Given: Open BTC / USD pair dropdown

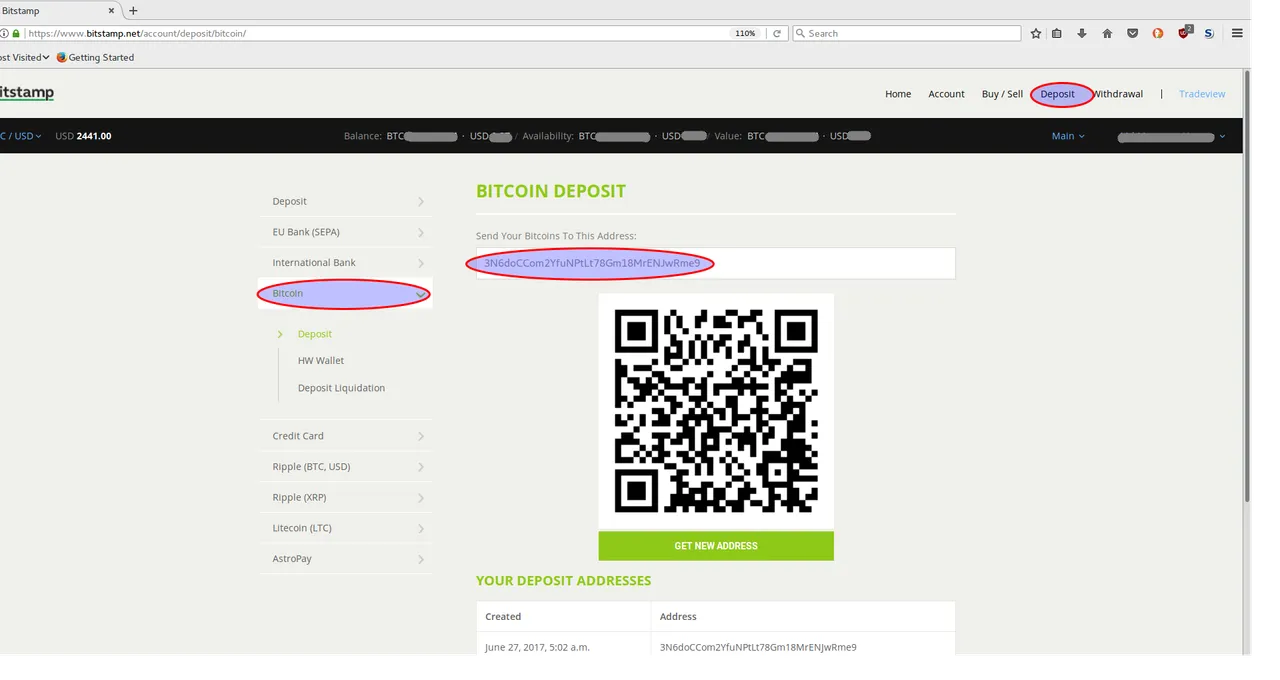Looking at the screenshot, I should (x=20, y=136).
